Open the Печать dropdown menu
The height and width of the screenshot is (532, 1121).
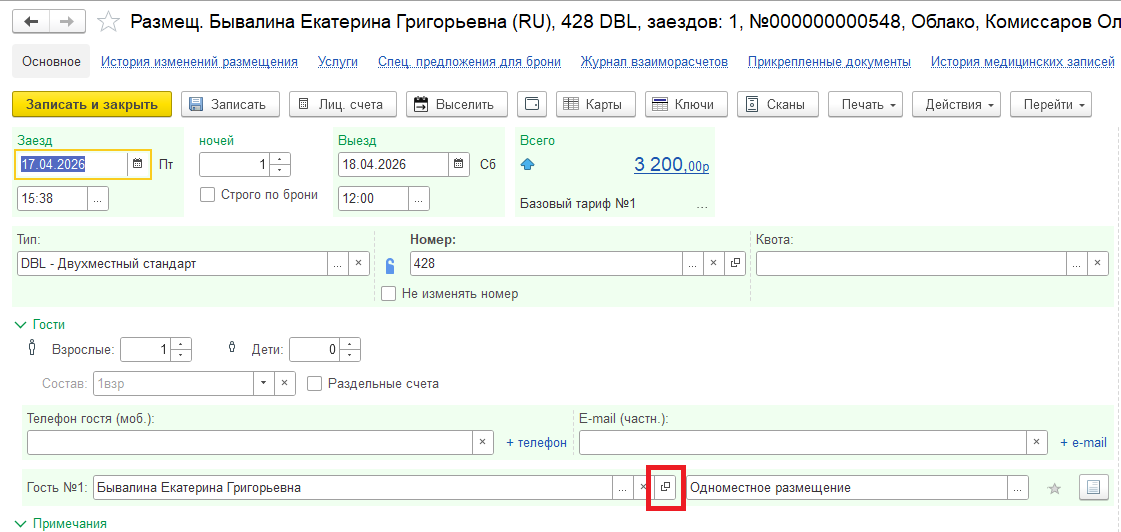865,104
